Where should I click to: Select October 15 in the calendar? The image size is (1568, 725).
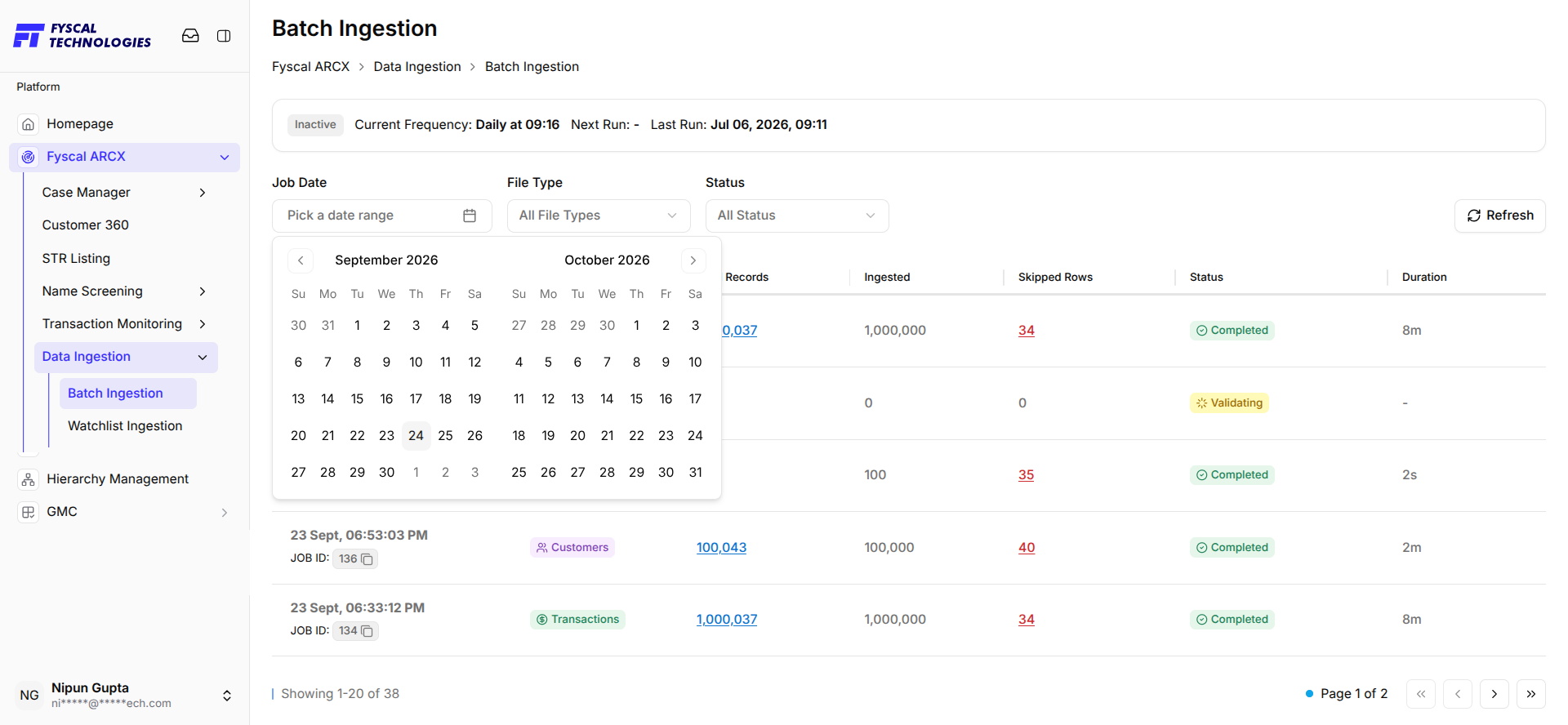(636, 399)
